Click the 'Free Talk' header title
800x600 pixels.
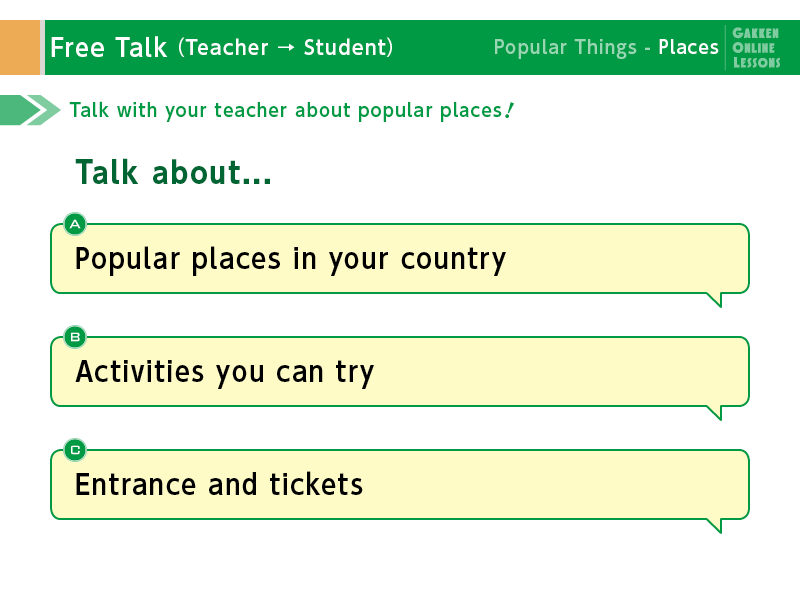(x=109, y=47)
